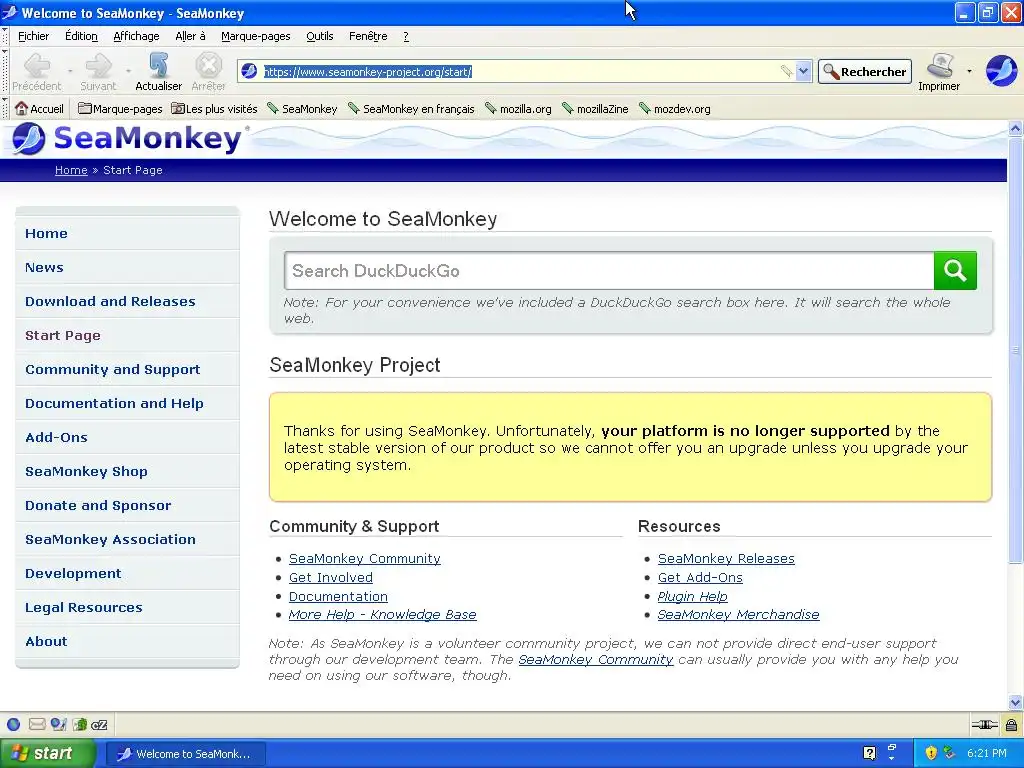This screenshot has height=768, width=1024.
Task: Open the Imprimer print options dropdown arrow
Action: click(969, 71)
